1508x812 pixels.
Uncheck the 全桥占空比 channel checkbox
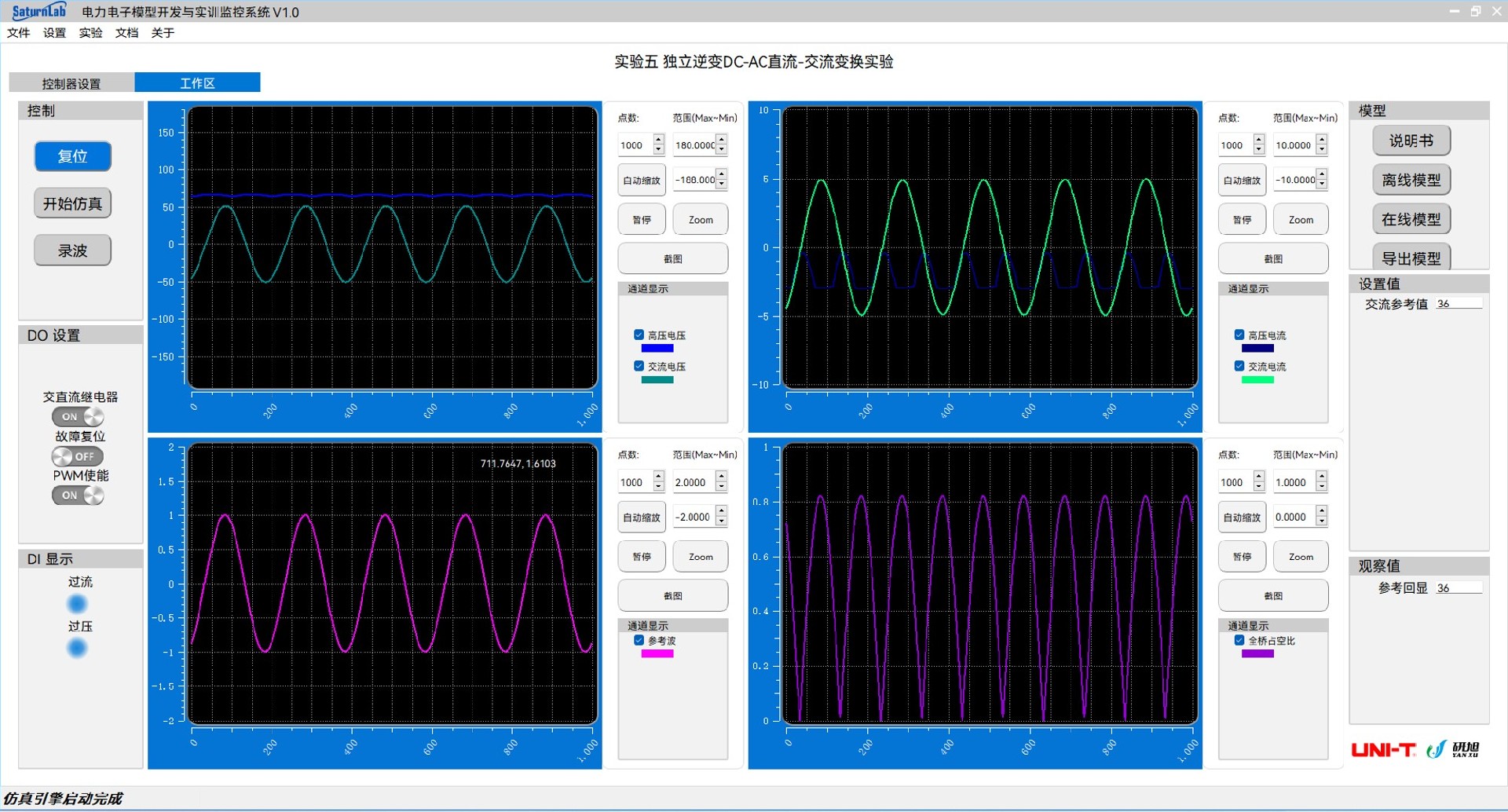coord(1239,640)
